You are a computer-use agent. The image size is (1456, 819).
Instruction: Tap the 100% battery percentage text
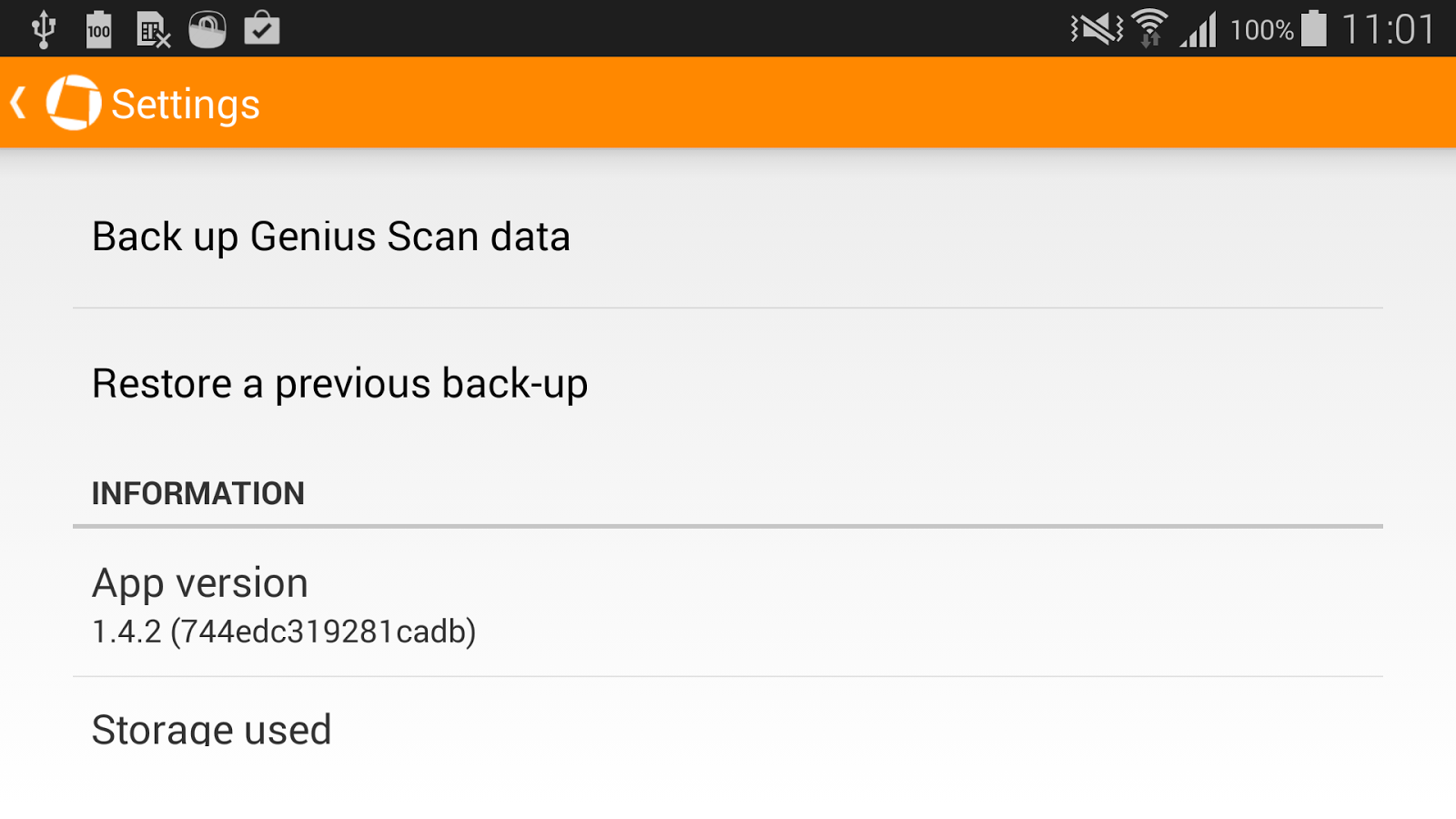point(1261,30)
